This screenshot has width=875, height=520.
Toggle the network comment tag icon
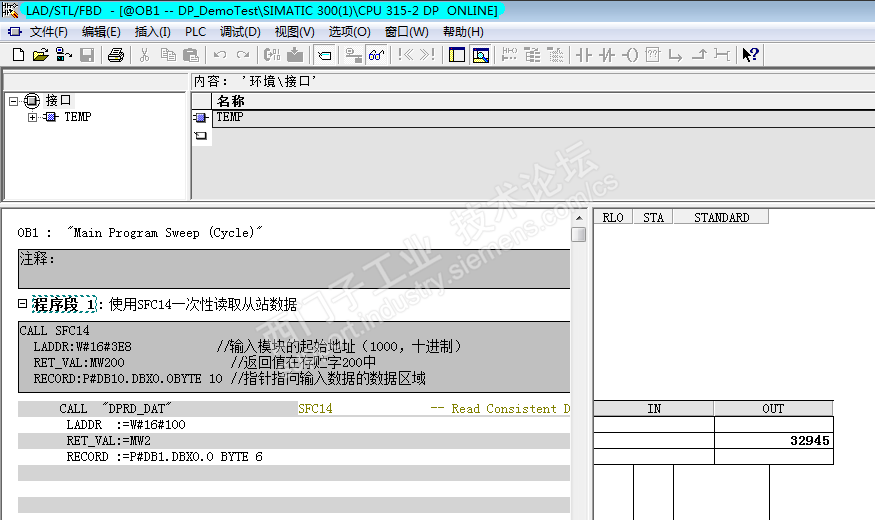click(x=324, y=55)
